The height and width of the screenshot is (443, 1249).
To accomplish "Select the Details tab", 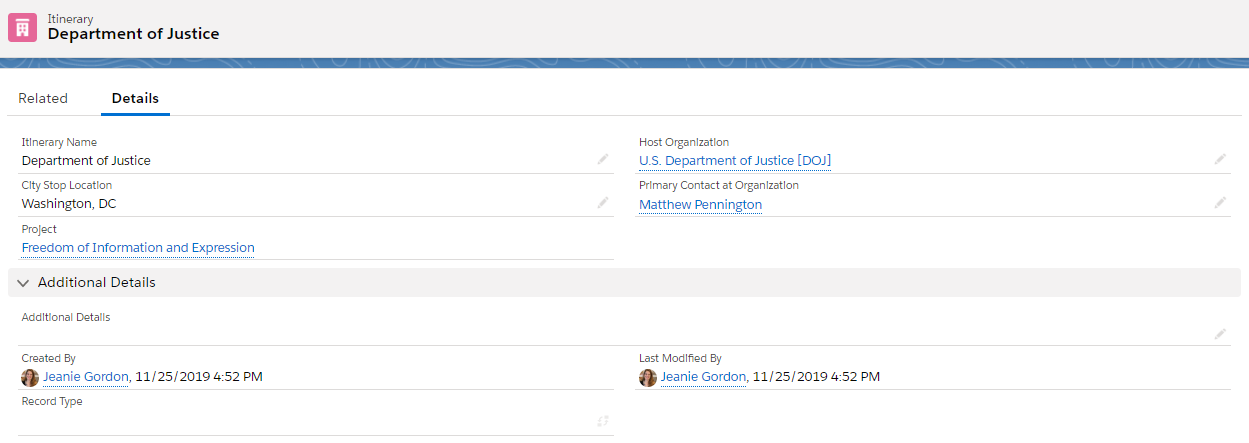I will click(135, 98).
